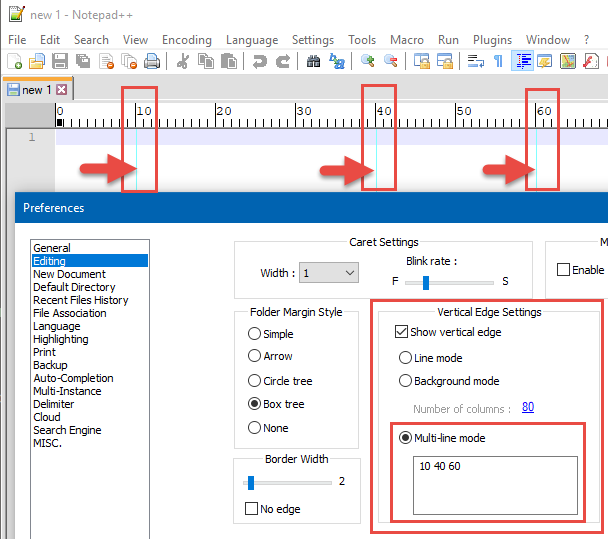Image resolution: width=608 pixels, height=539 pixels.
Task: Click the Zoom Out magnifier icon
Action: click(390, 61)
